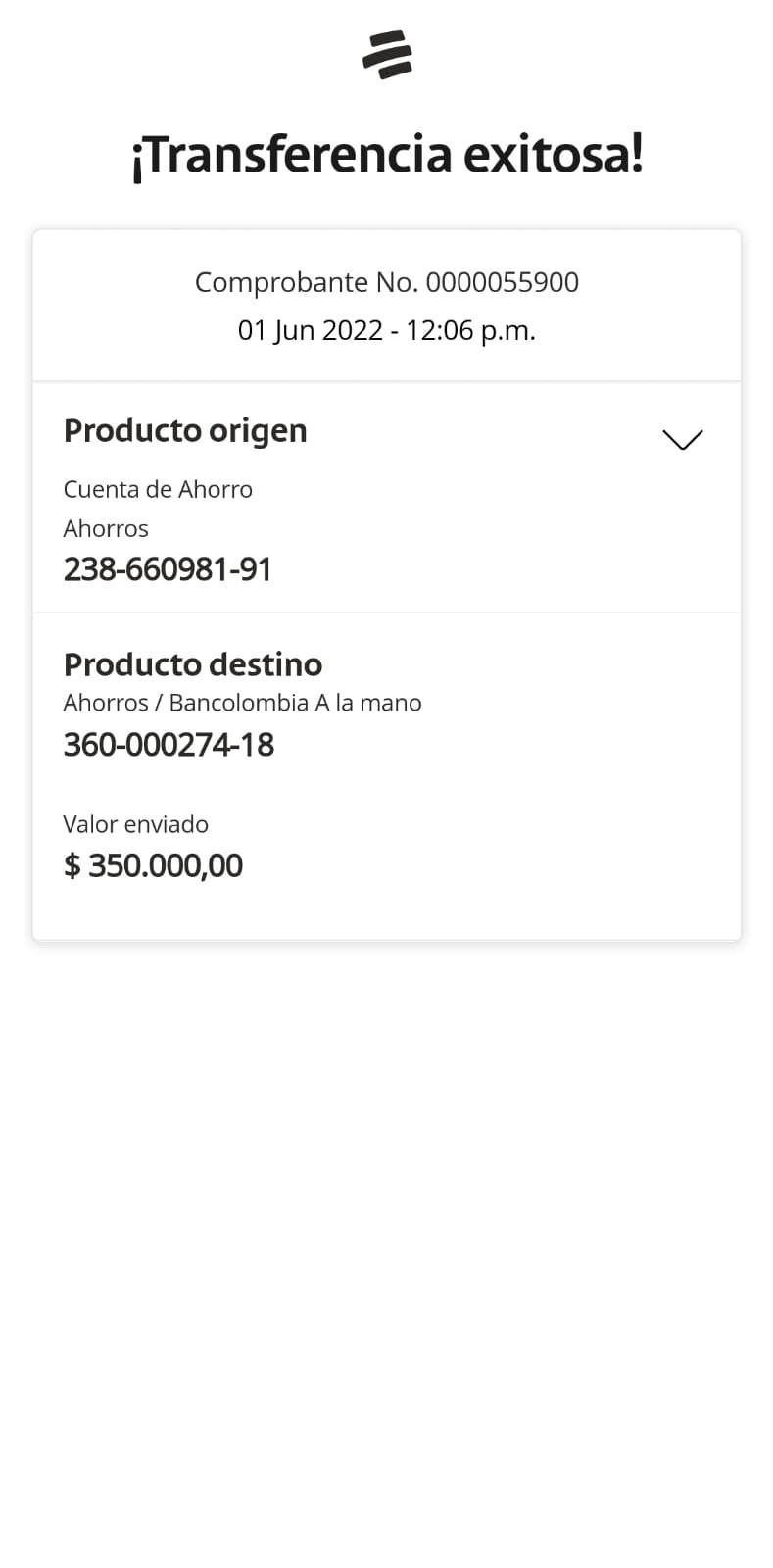Click the 'Bancolombia A la mano' text
The image size is (773, 1568).
point(295,703)
